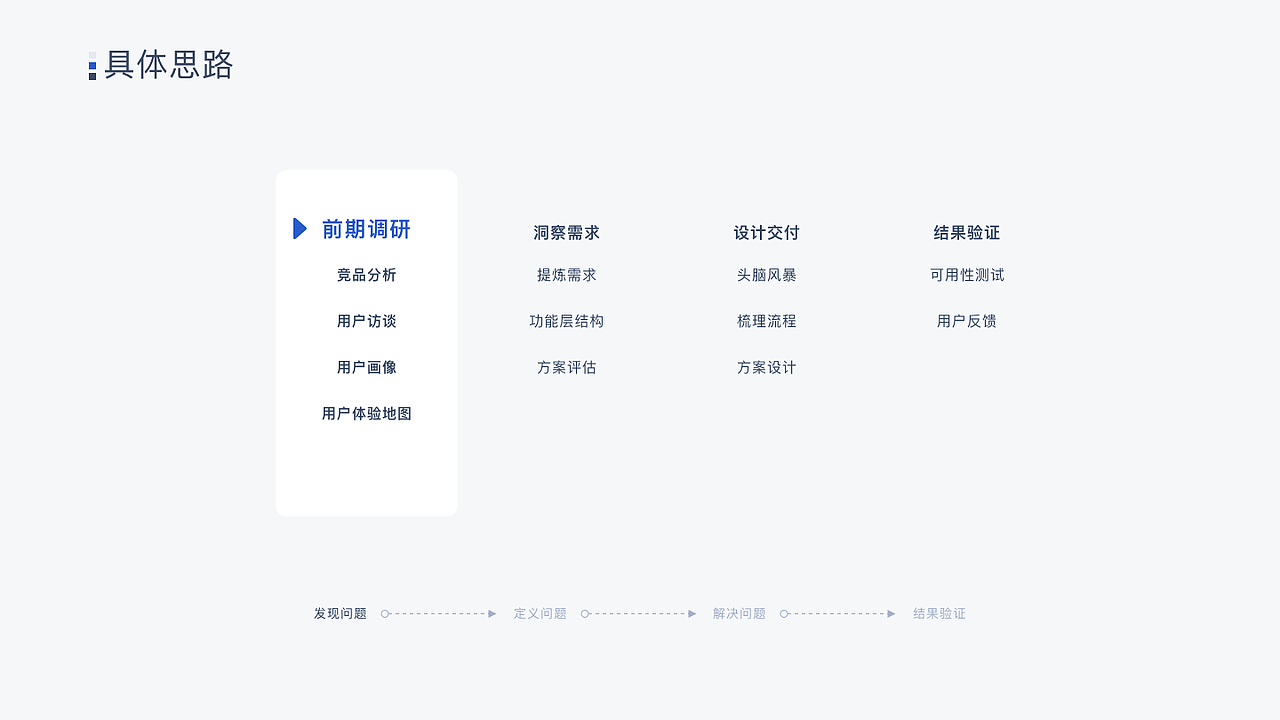Open the 定义问题 step in the bottom flow
The width and height of the screenshot is (1280, 720).
coord(539,613)
